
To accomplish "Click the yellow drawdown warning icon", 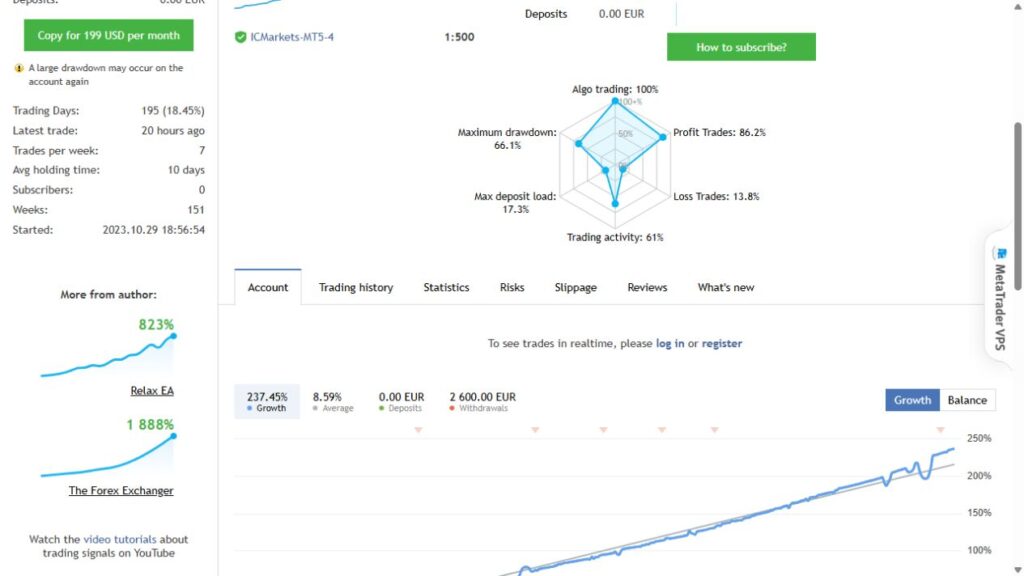I will point(19,68).
